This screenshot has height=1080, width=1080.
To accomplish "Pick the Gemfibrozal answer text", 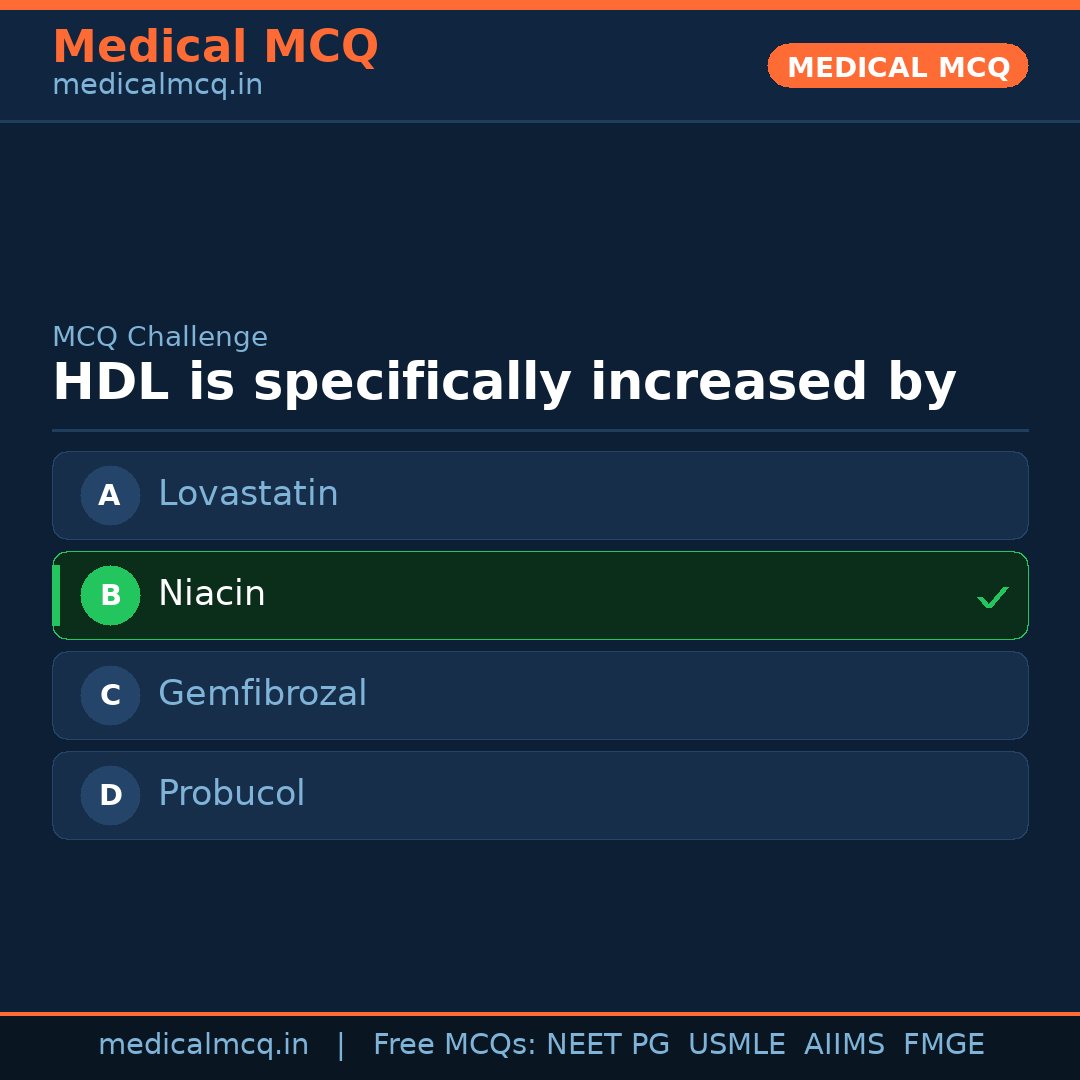I will point(262,694).
